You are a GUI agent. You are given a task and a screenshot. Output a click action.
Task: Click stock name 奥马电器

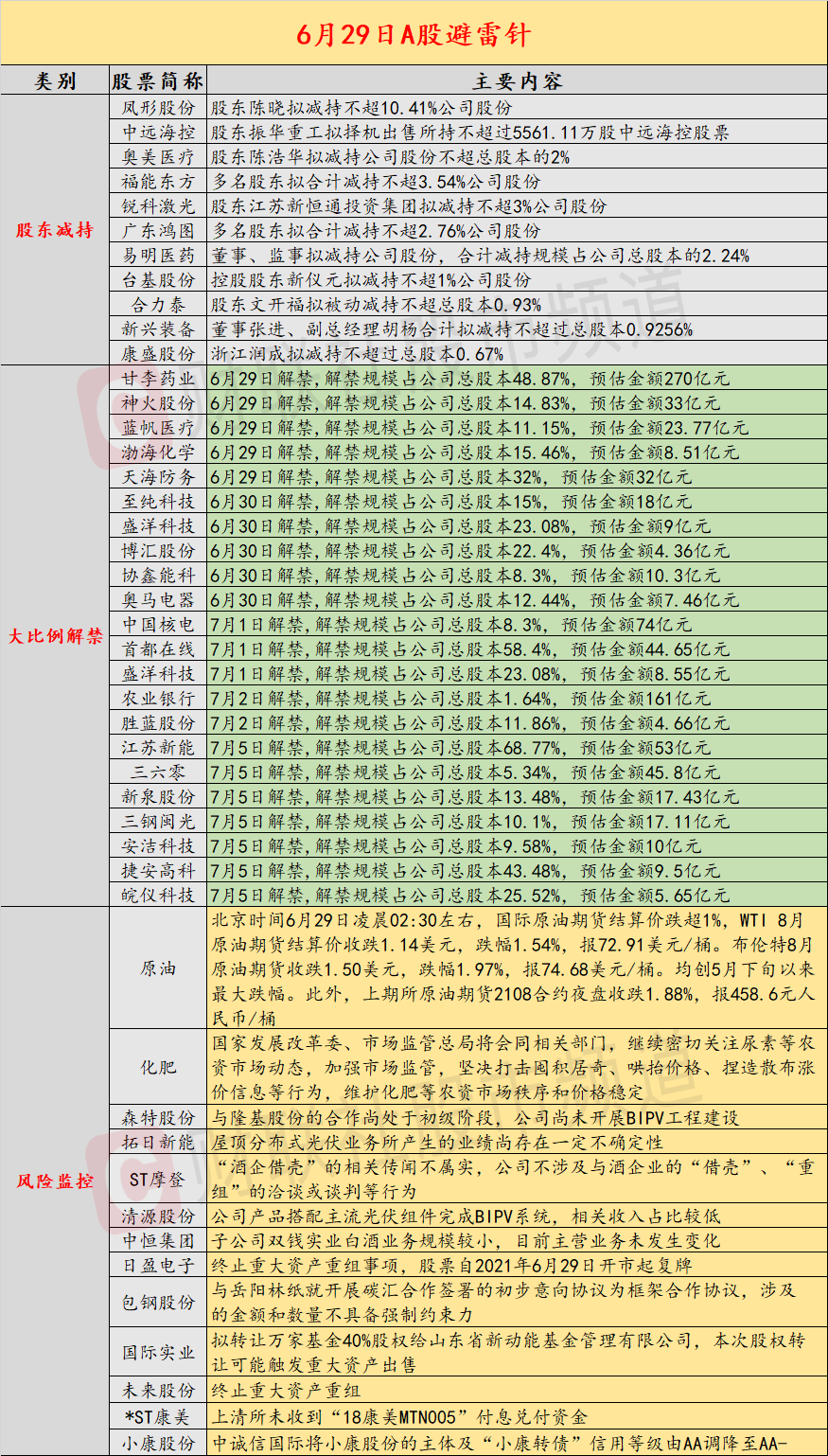click(158, 600)
